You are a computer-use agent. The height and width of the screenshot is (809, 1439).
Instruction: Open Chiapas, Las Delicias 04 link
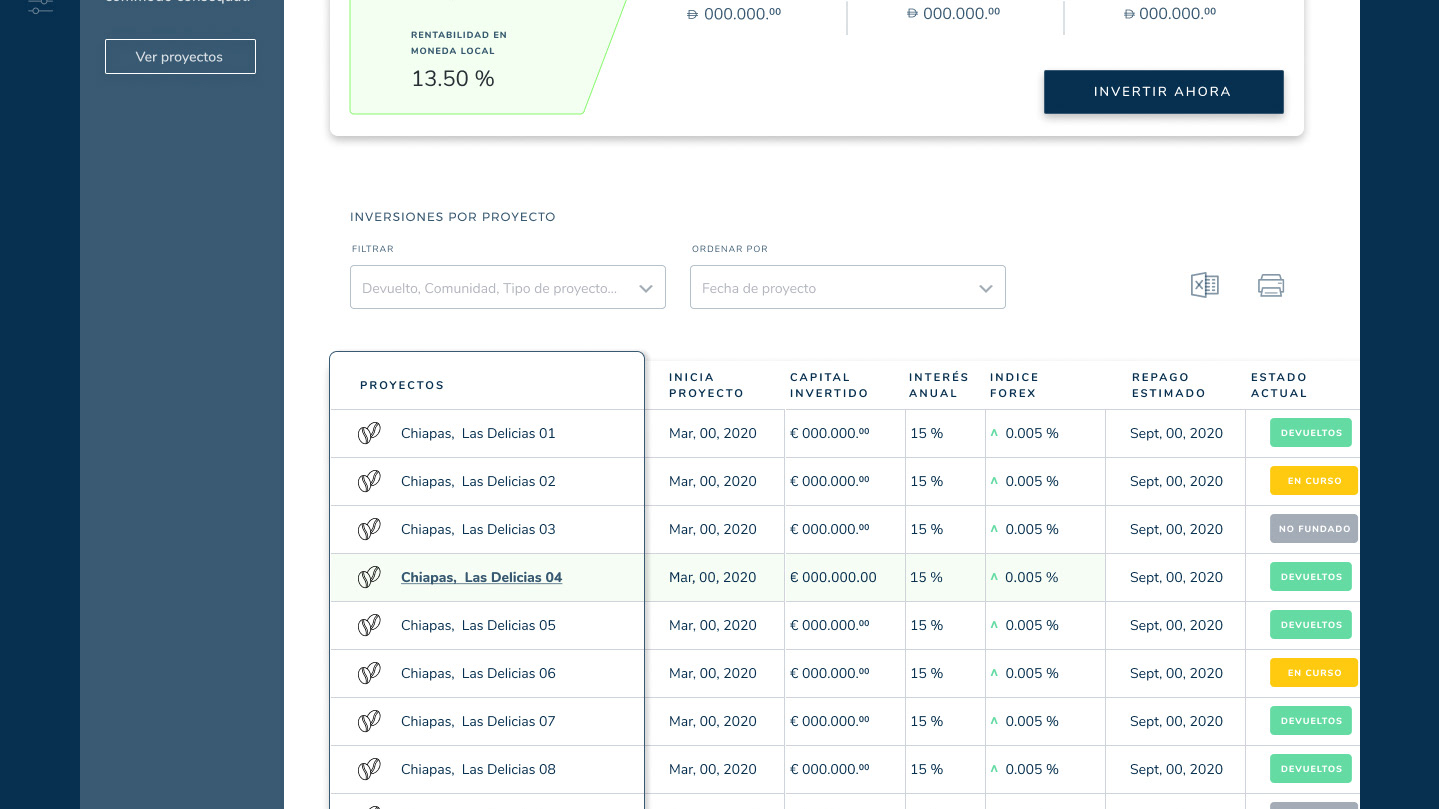(x=481, y=577)
